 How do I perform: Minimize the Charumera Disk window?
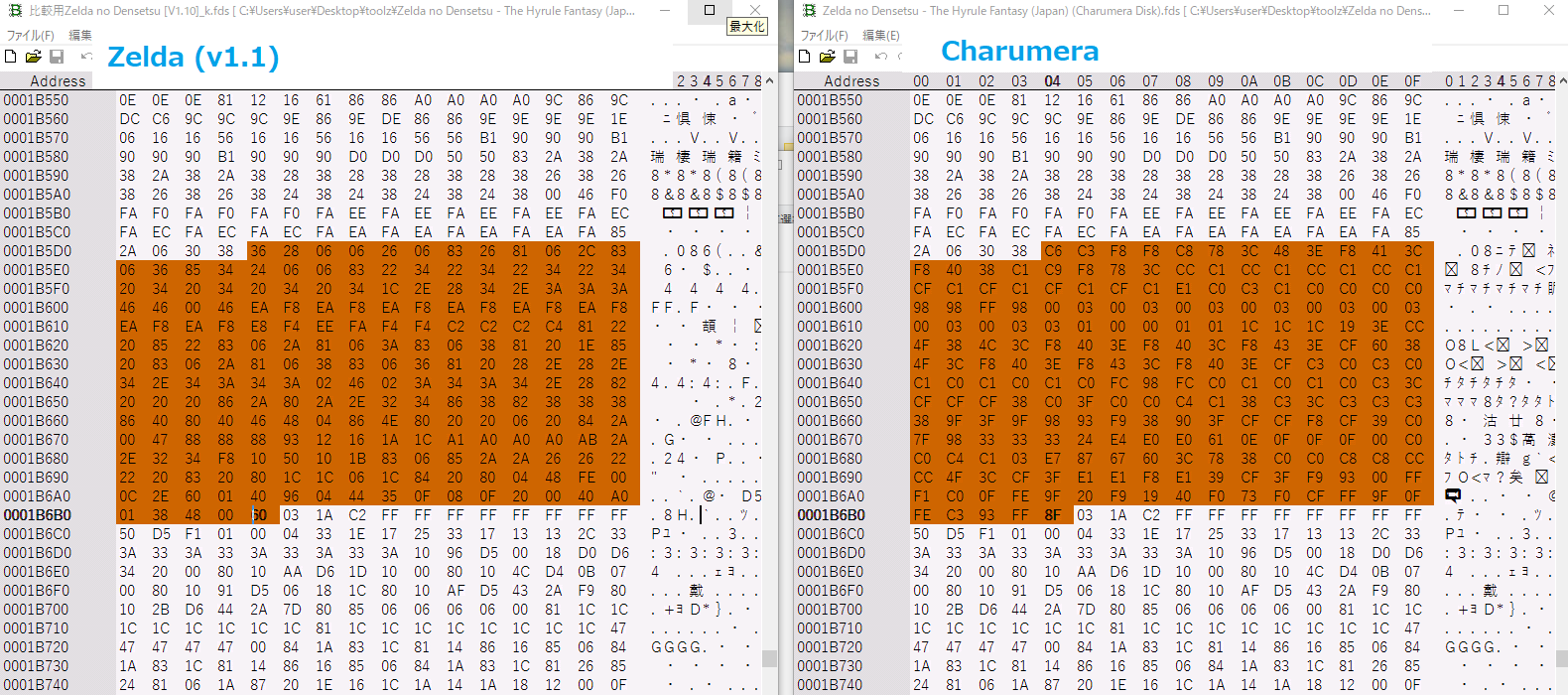1457,10
